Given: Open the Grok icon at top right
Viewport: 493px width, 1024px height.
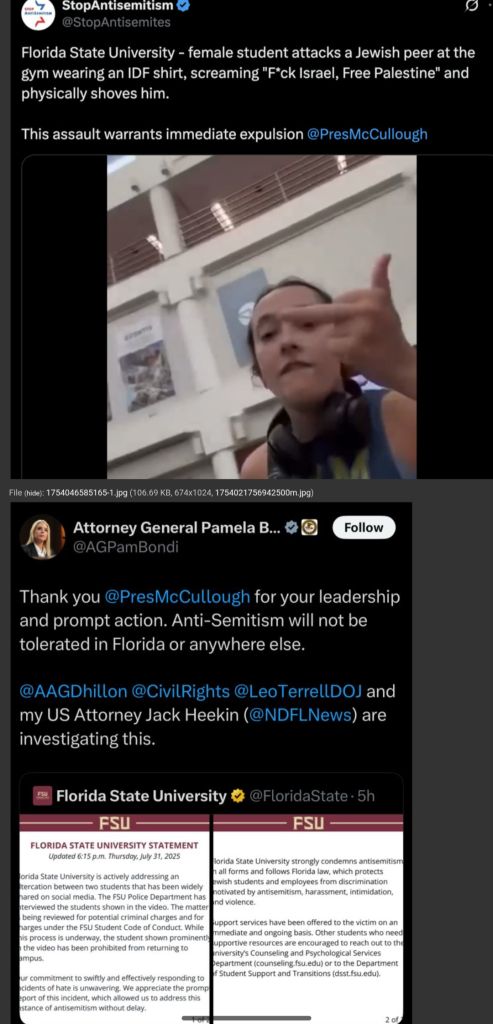Looking at the screenshot, I should (469, 7).
